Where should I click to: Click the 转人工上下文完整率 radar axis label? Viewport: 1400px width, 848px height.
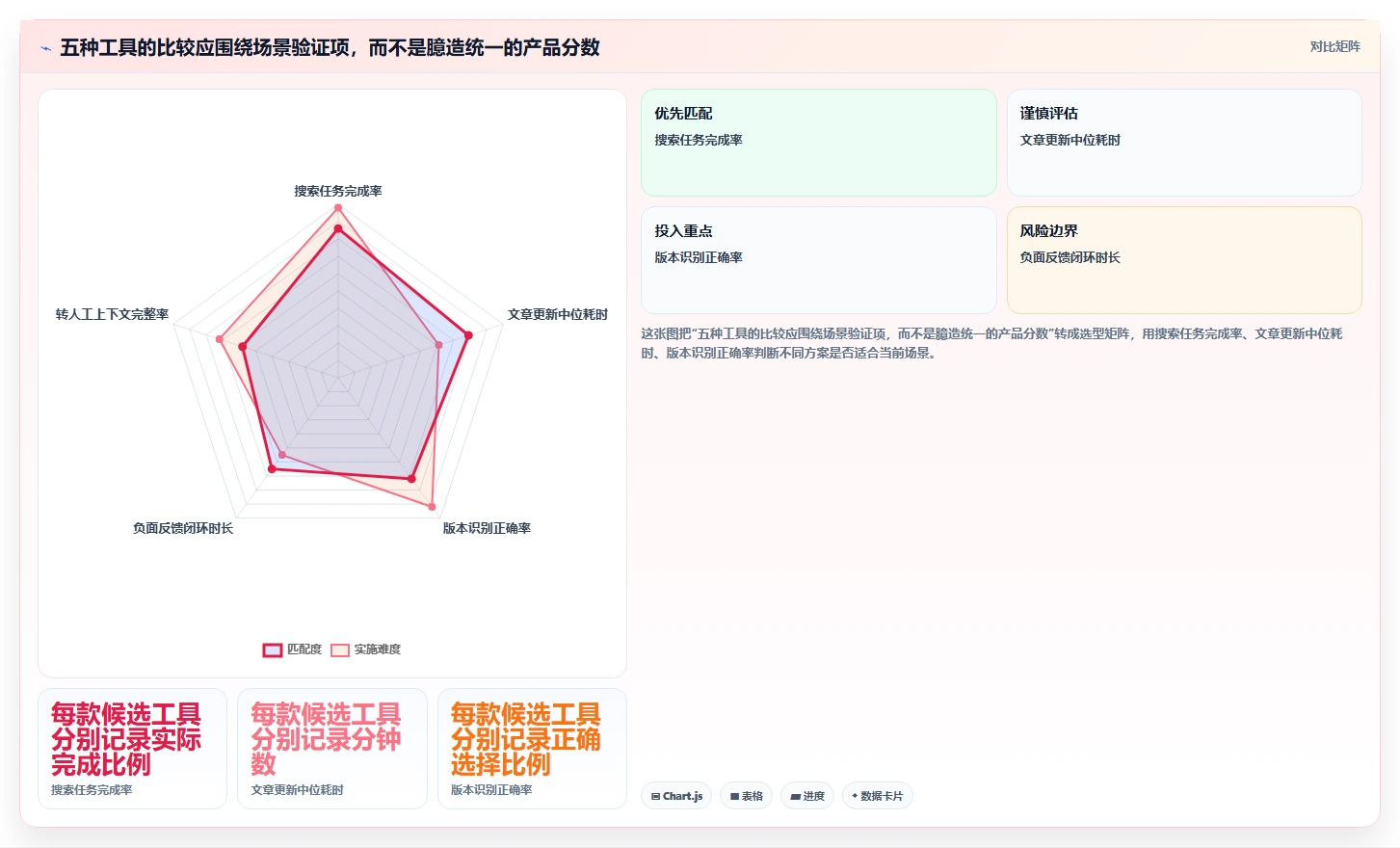point(112,314)
